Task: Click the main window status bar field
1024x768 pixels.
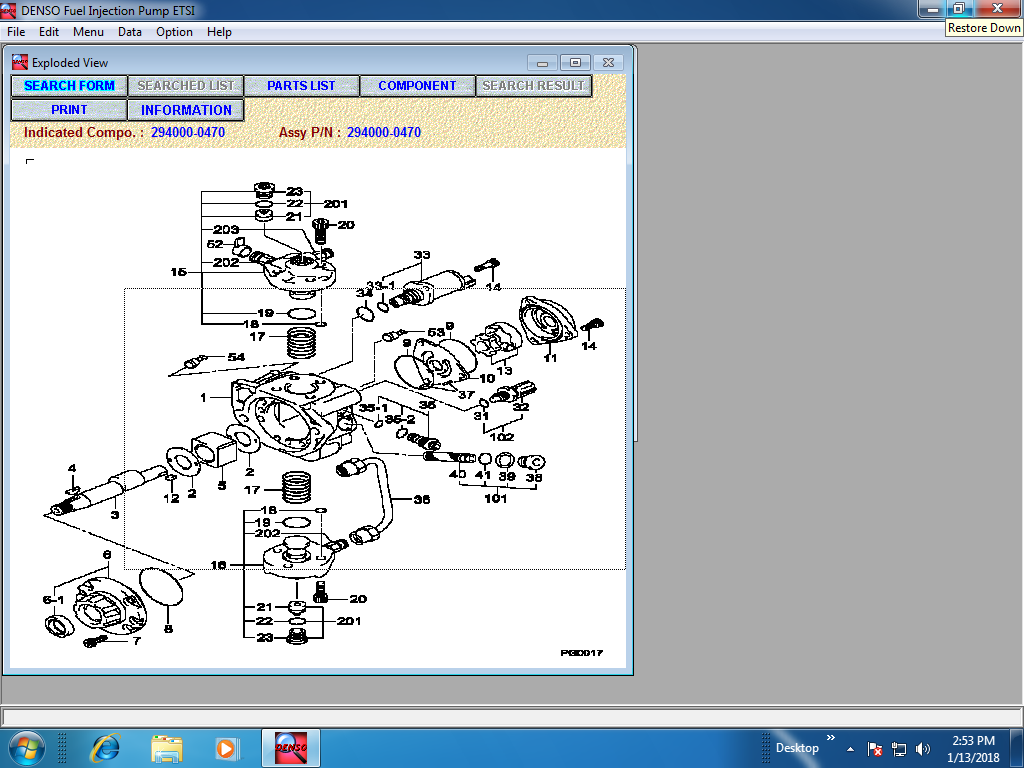Action: (511, 716)
